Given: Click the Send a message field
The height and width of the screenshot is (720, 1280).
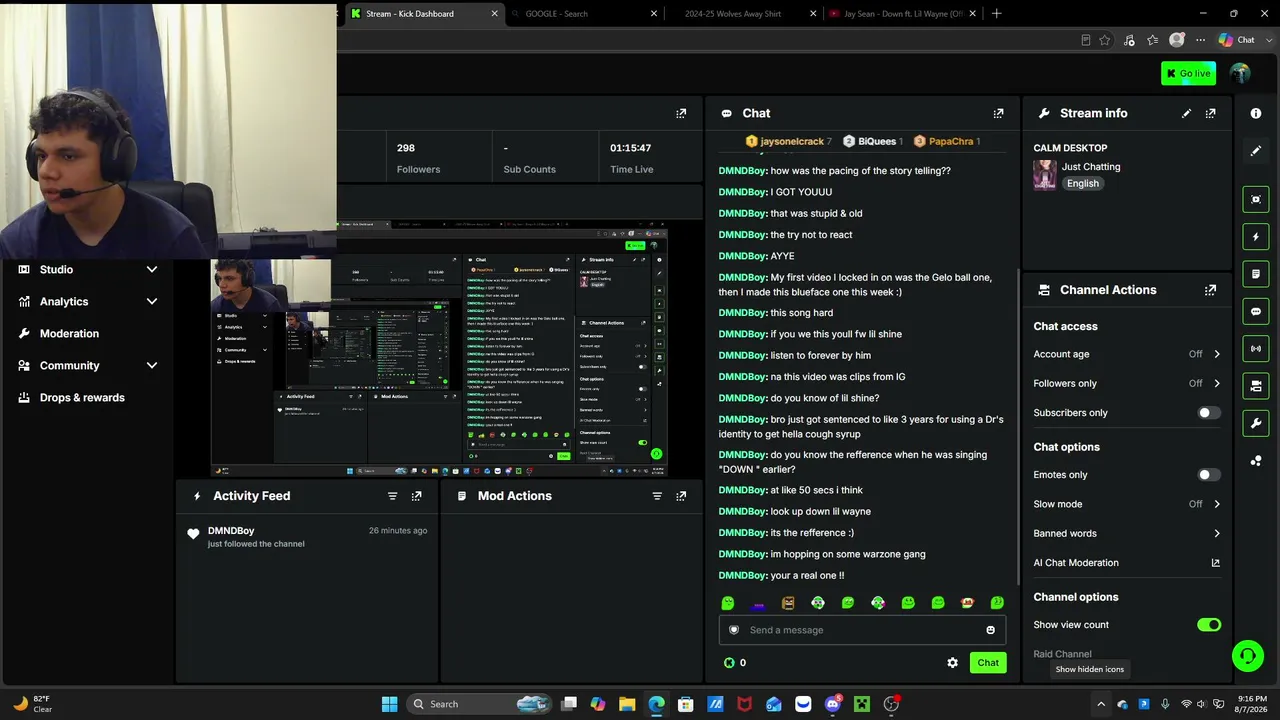Looking at the screenshot, I should (862, 630).
